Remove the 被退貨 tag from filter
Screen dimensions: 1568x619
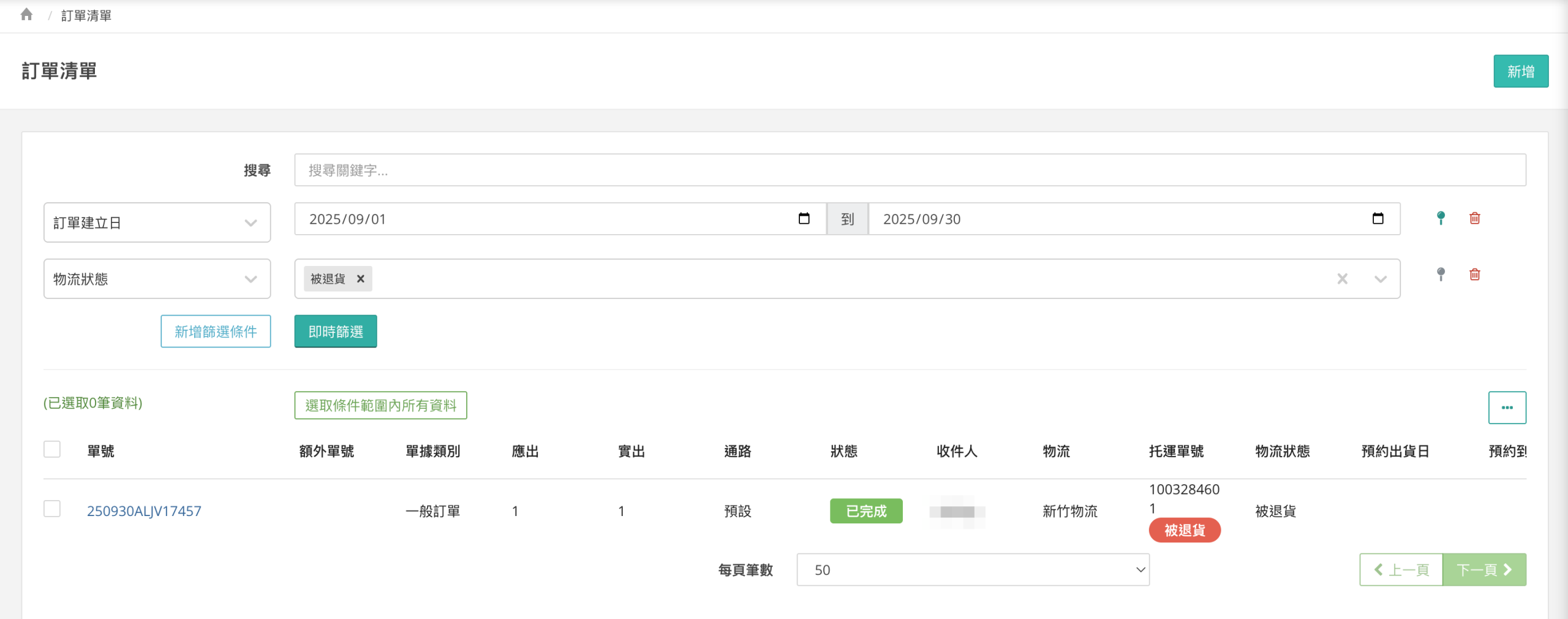tap(361, 279)
